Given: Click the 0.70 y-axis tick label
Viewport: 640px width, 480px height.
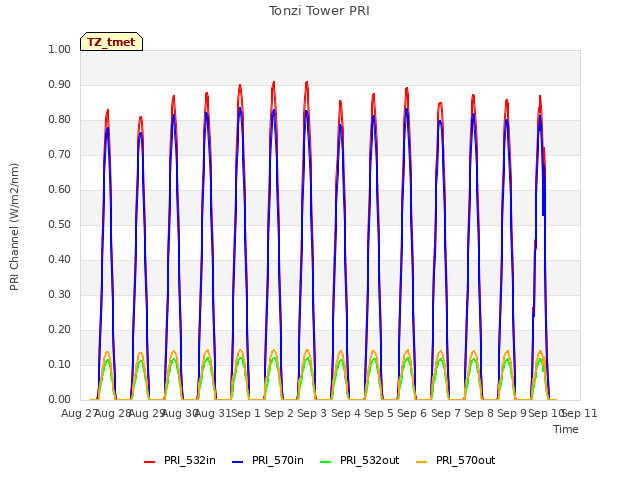Looking at the screenshot, I should (x=60, y=155).
